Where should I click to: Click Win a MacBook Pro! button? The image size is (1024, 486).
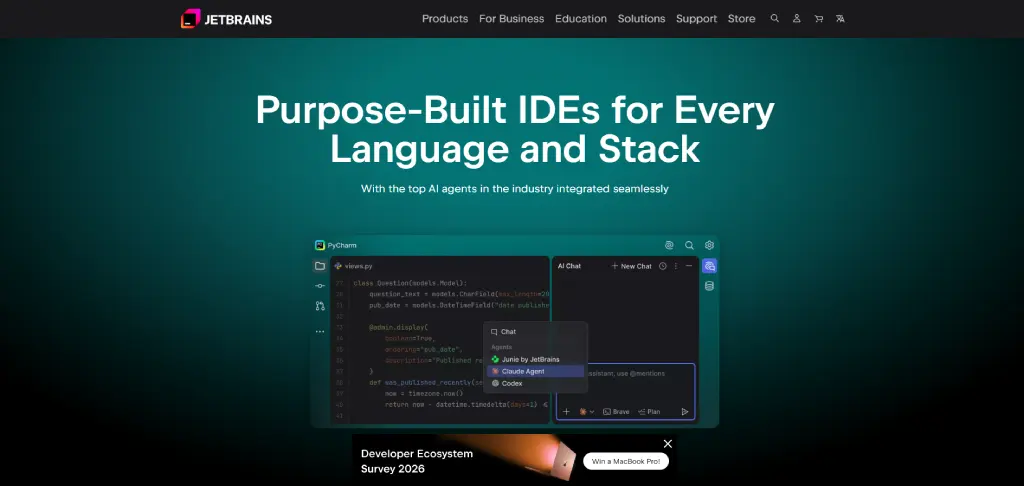626,461
